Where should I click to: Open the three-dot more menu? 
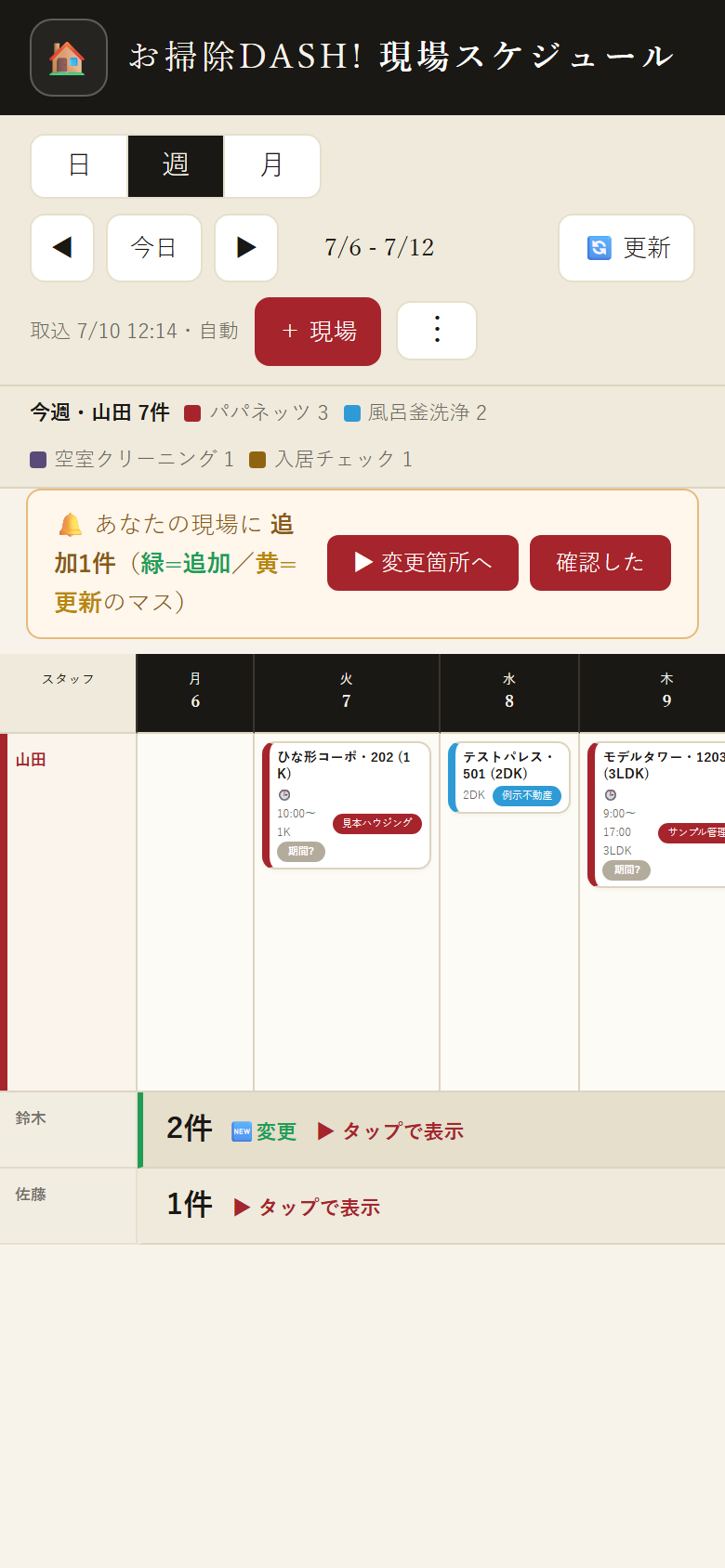tap(437, 331)
